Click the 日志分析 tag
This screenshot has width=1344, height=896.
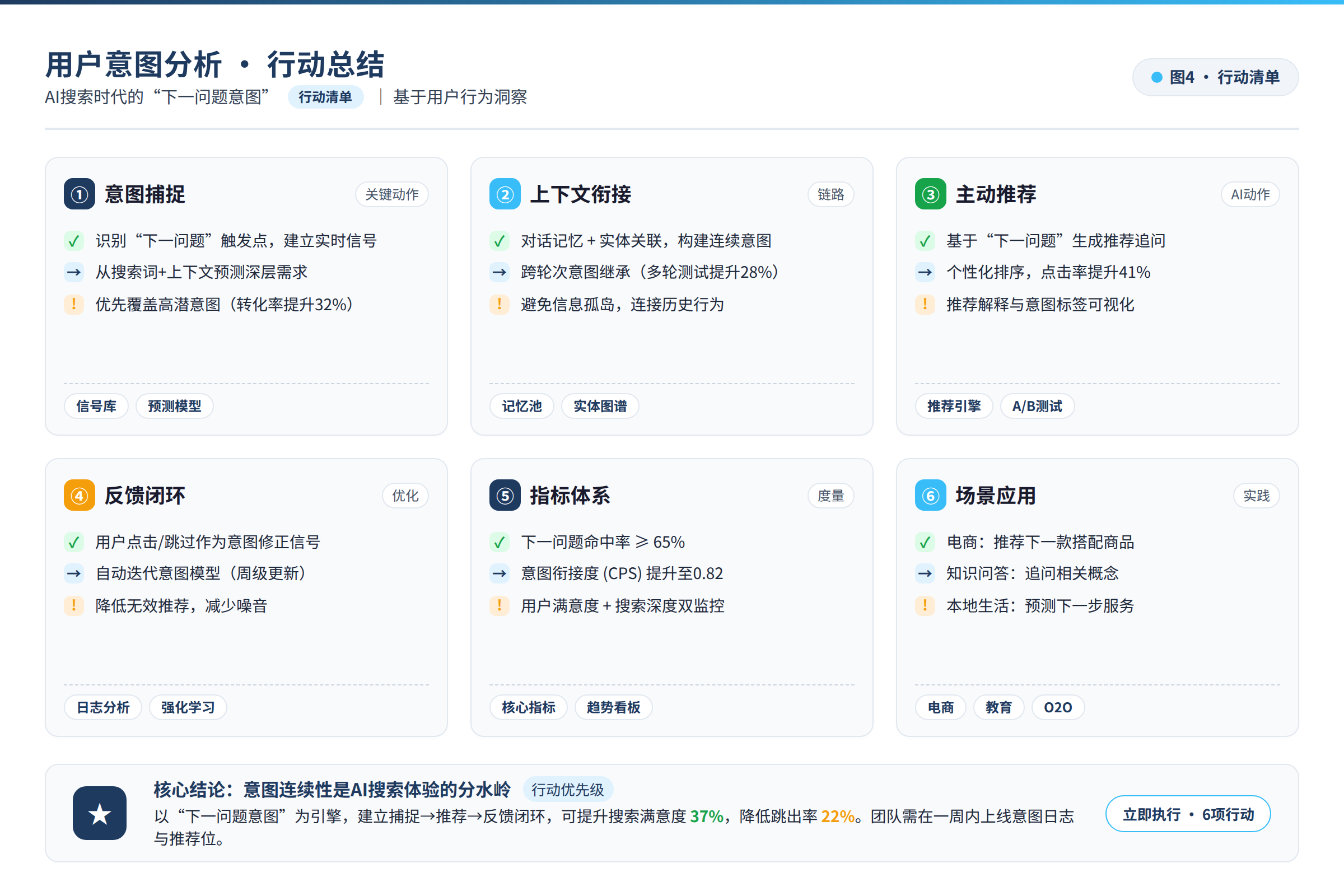(103, 707)
